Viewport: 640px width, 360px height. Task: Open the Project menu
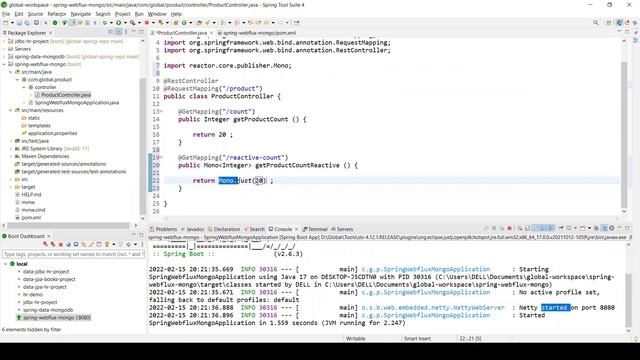[x=122, y=14]
